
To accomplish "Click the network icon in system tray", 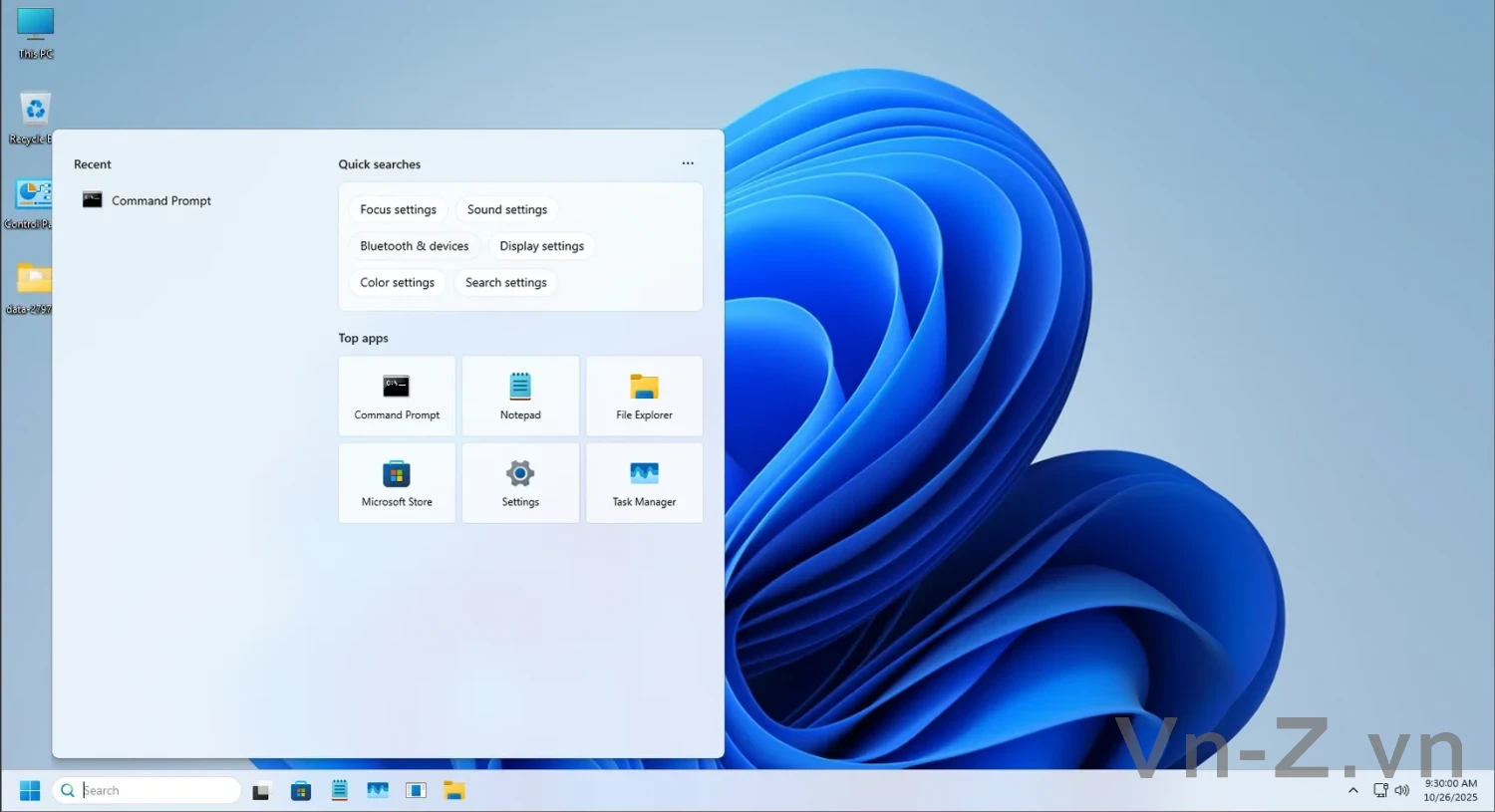I will pos(1380,790).
